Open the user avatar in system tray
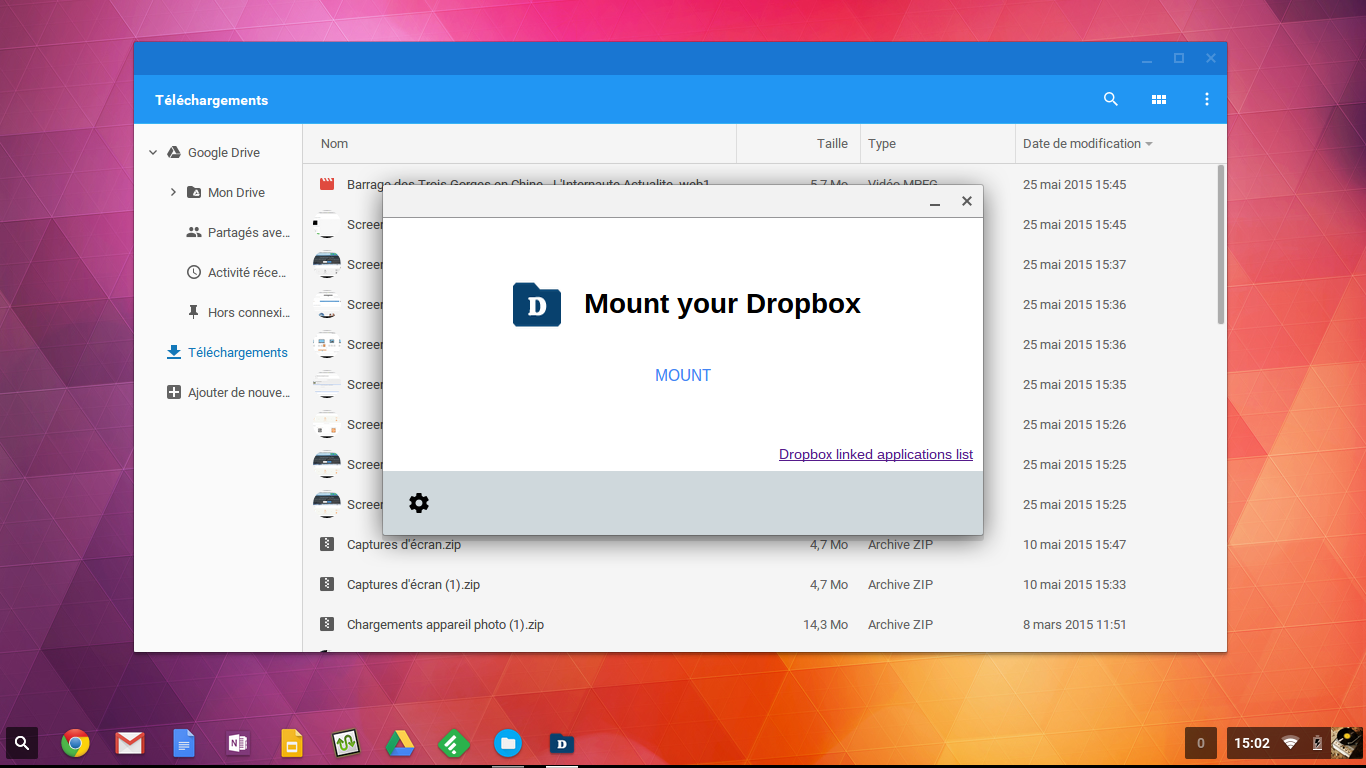This screenshot has width=1366, height=768. click(1347, 743)
